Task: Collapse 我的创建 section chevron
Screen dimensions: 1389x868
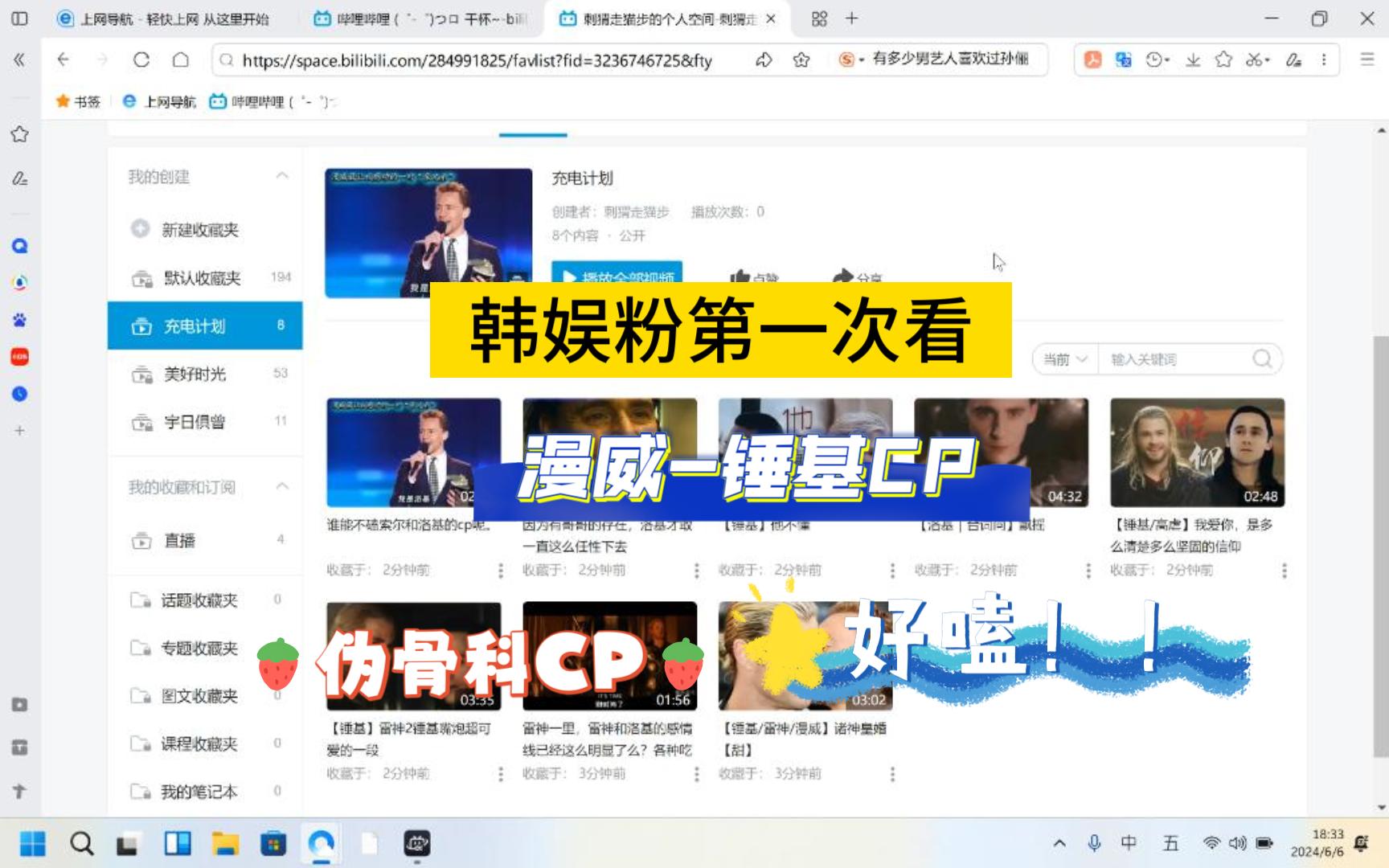Action: click(282, 176)
